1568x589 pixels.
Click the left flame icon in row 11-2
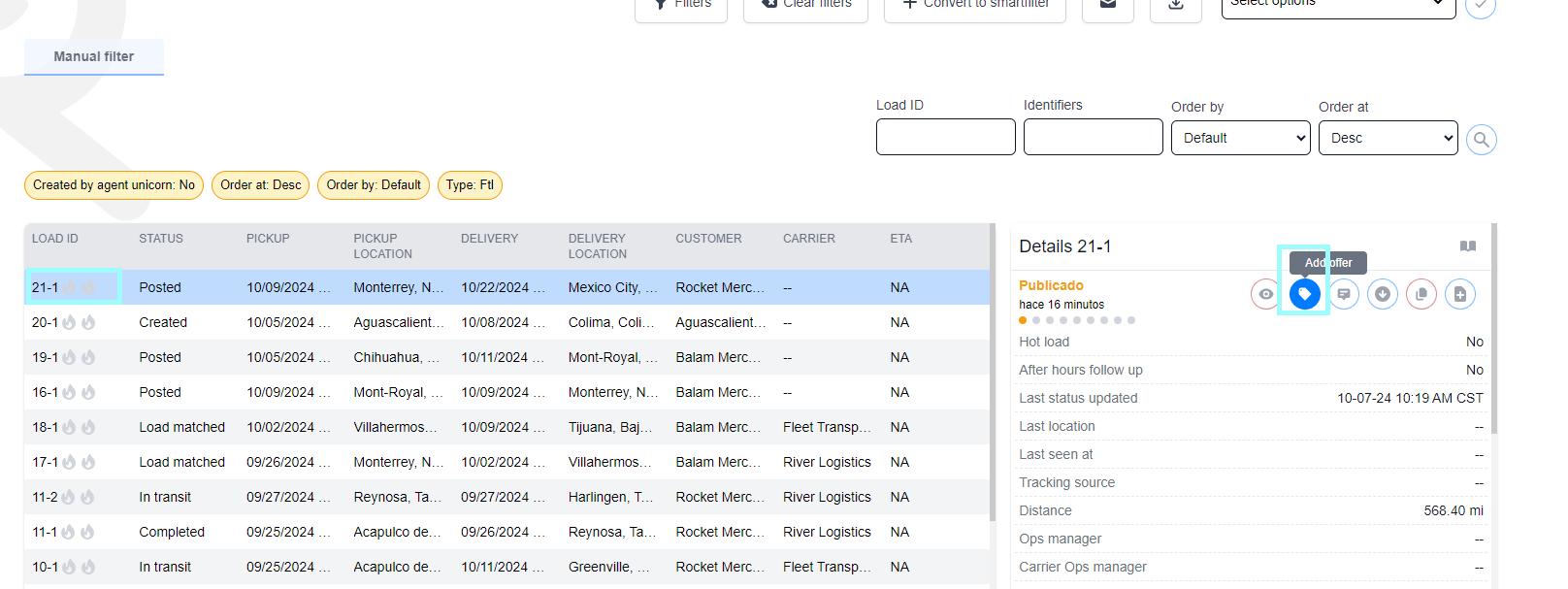click(x=68, y=497)
